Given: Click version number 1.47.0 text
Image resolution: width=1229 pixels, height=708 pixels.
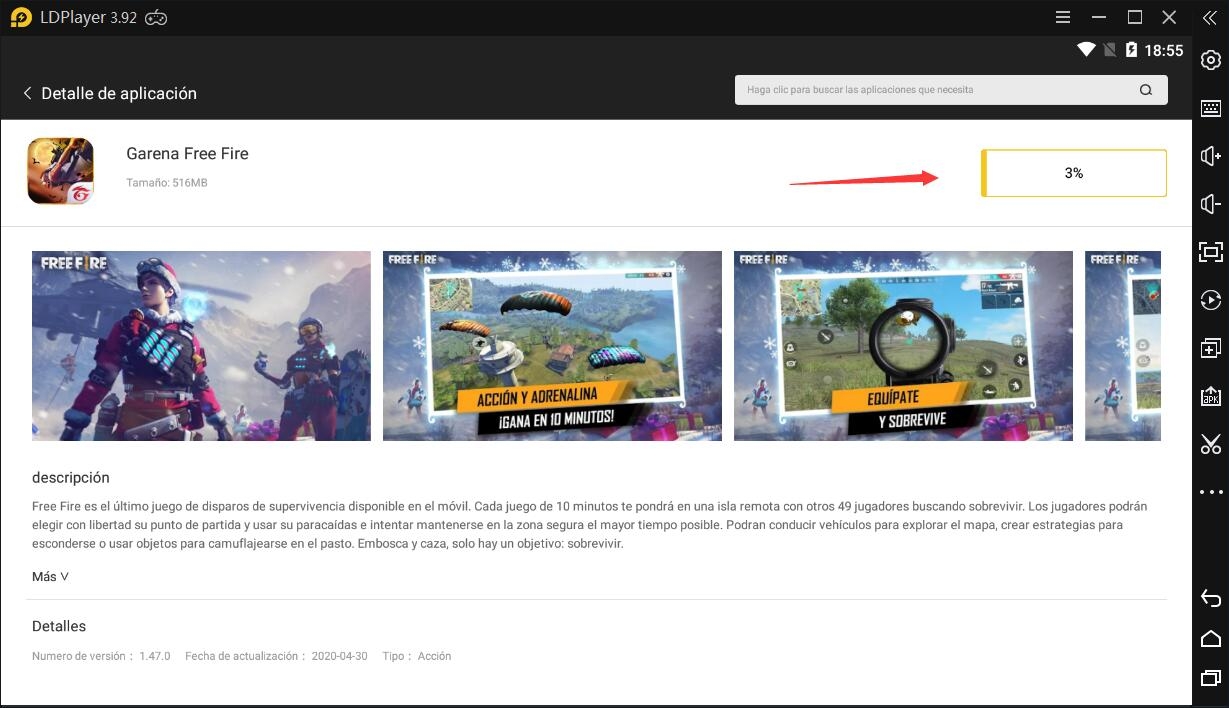Looking at the screenshot, I should click(x=155, y=656).
